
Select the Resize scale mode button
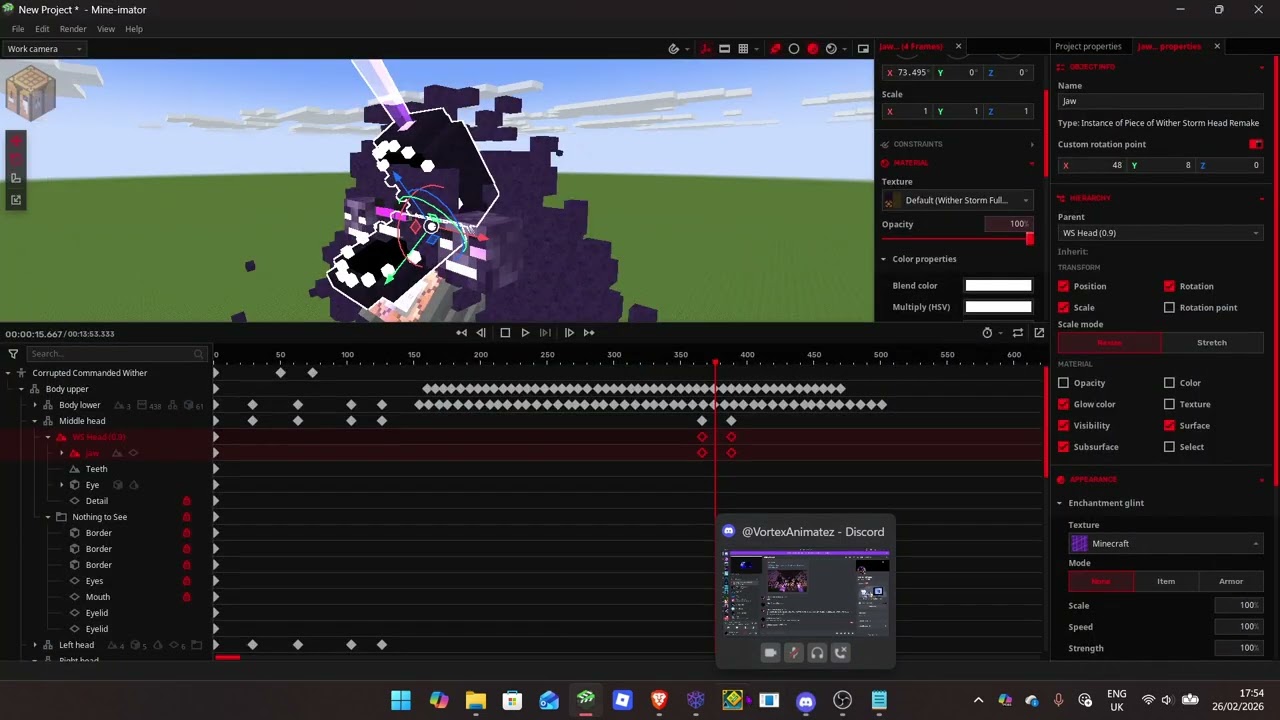(1110, 342)
